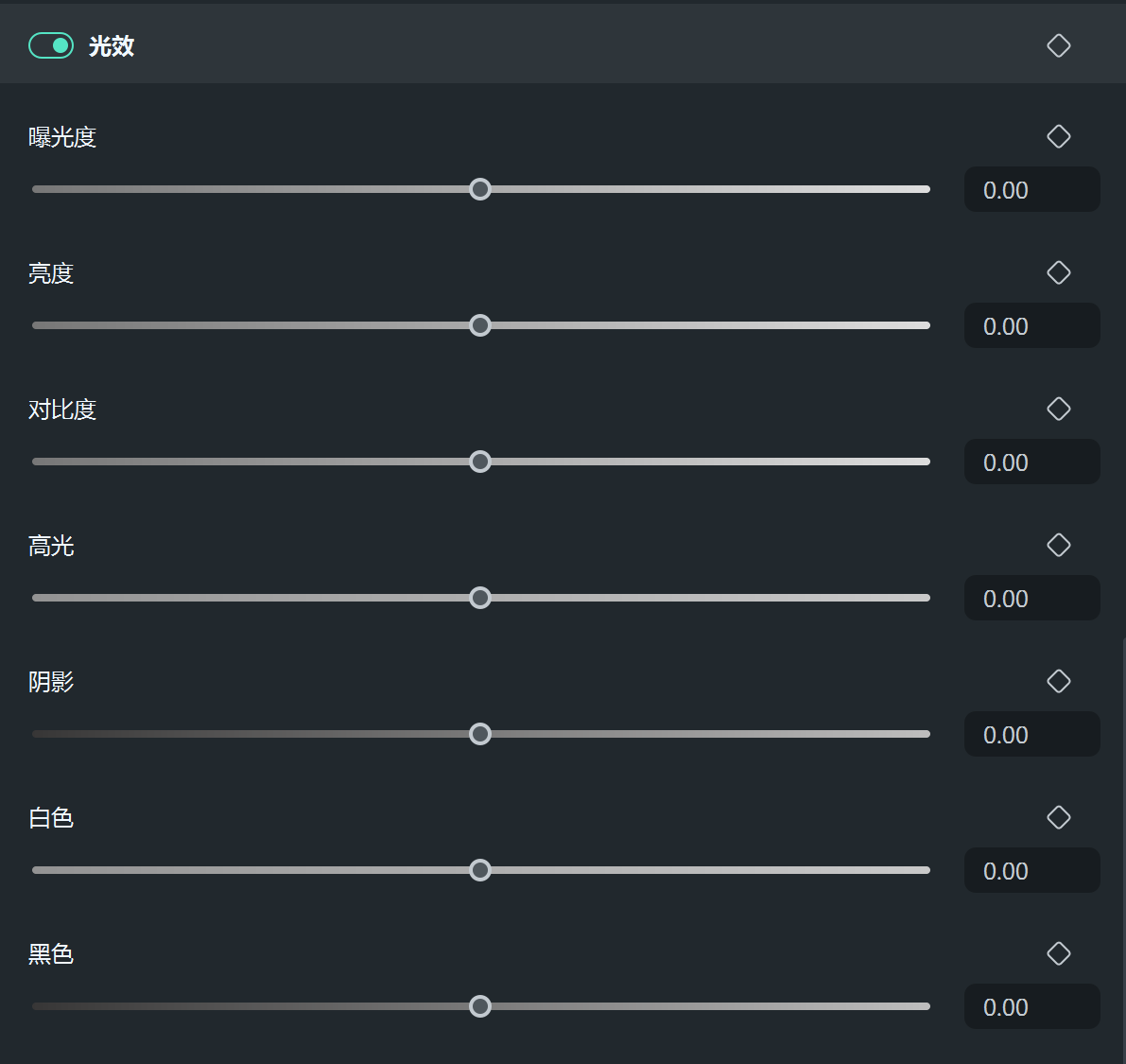
Task: Click the 曝光度 slider handle
Action: tap(480, 189)
